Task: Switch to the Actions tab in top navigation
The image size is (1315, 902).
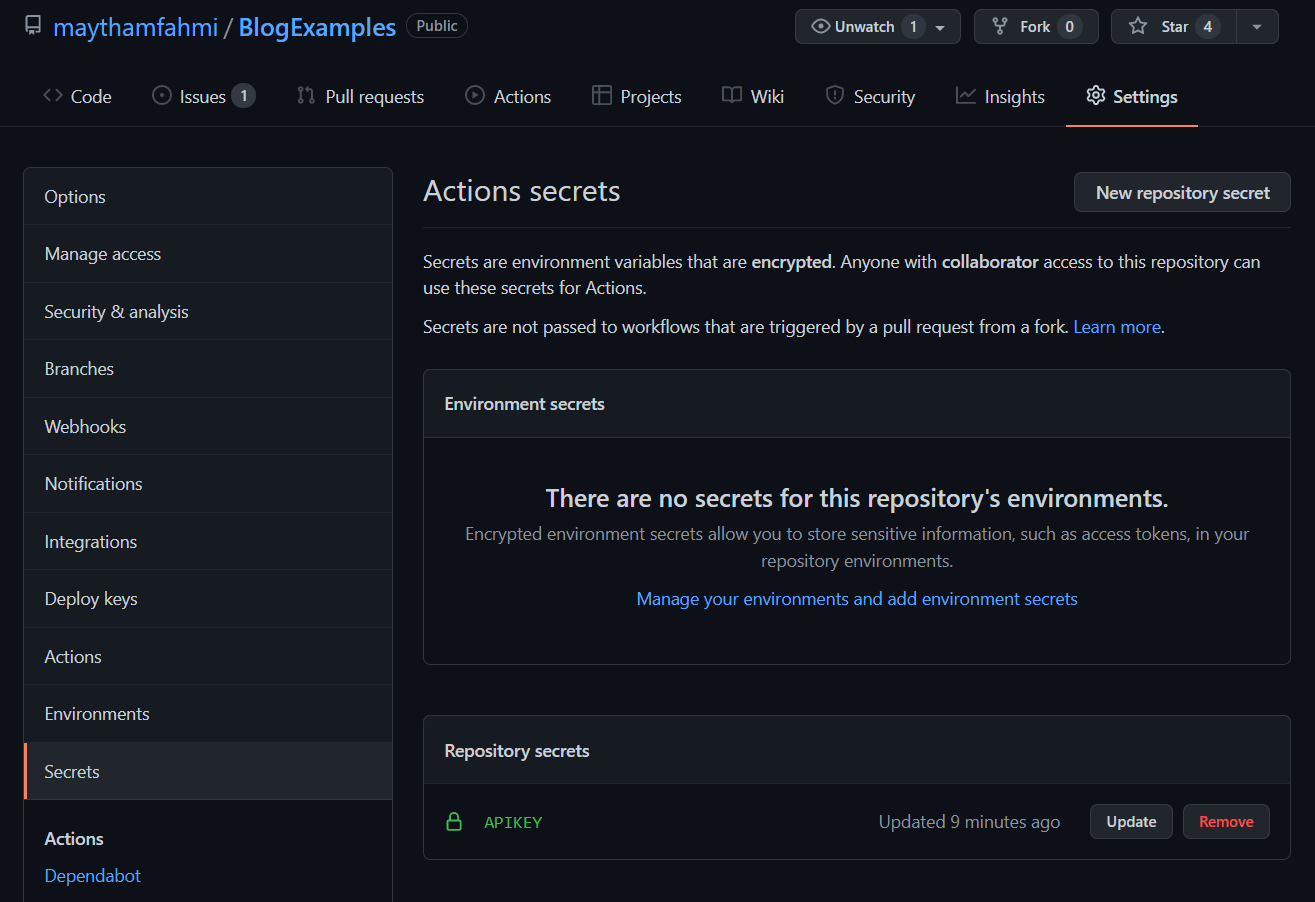Action: [508, 96]
